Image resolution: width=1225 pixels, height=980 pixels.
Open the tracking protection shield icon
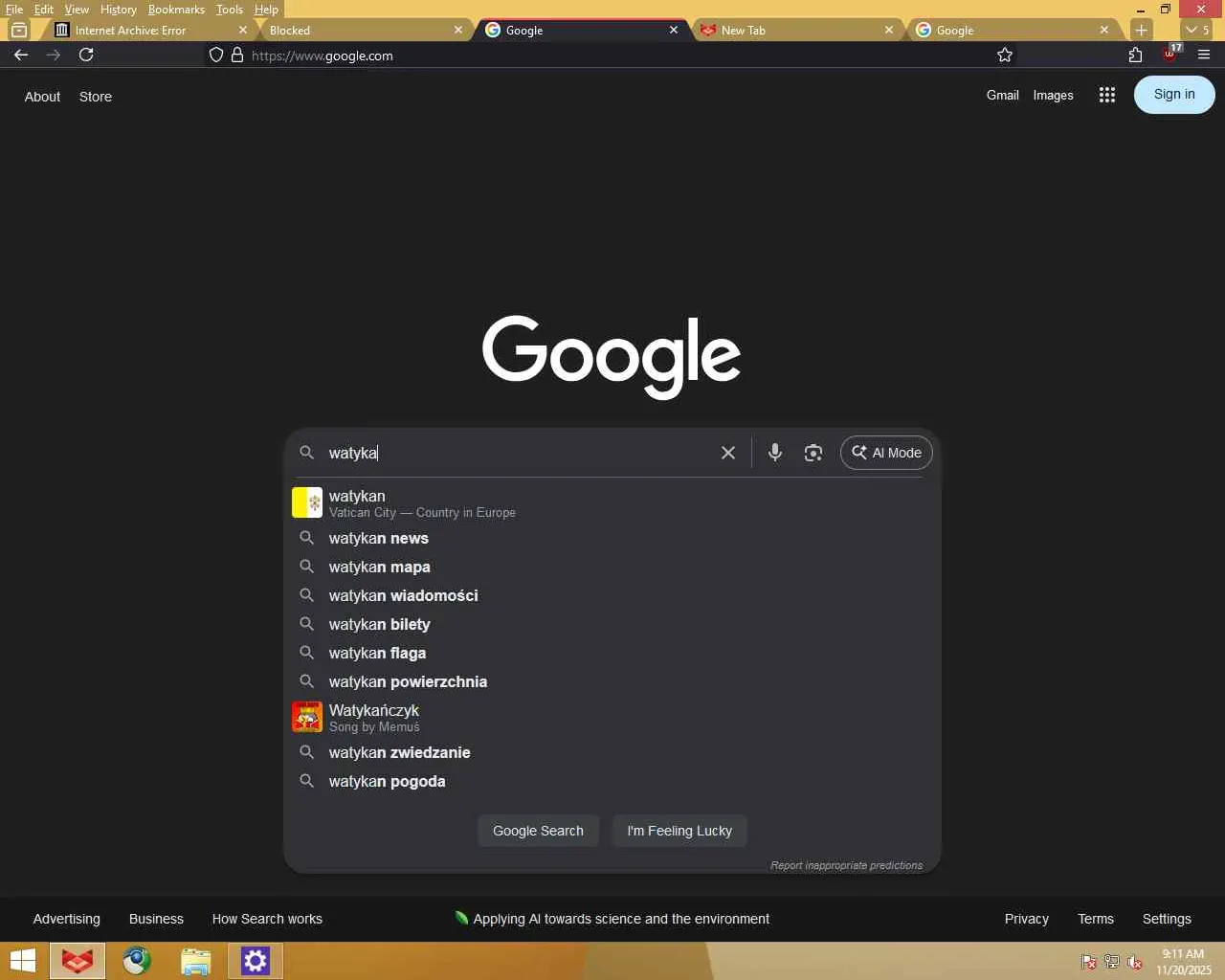(x=216, y=56)
